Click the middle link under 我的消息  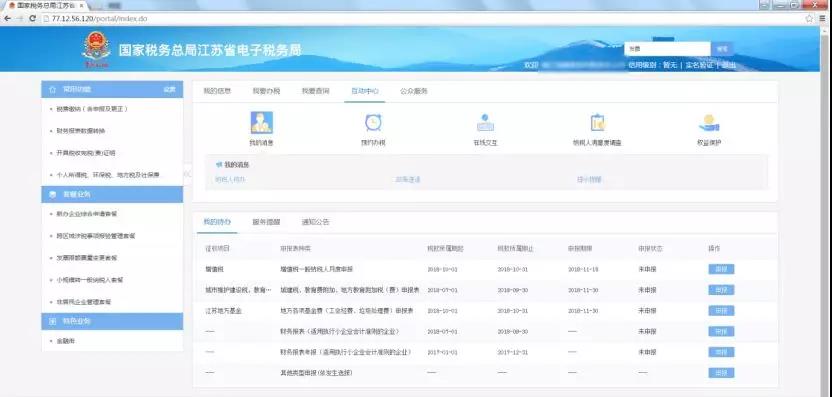pos(408,180)
